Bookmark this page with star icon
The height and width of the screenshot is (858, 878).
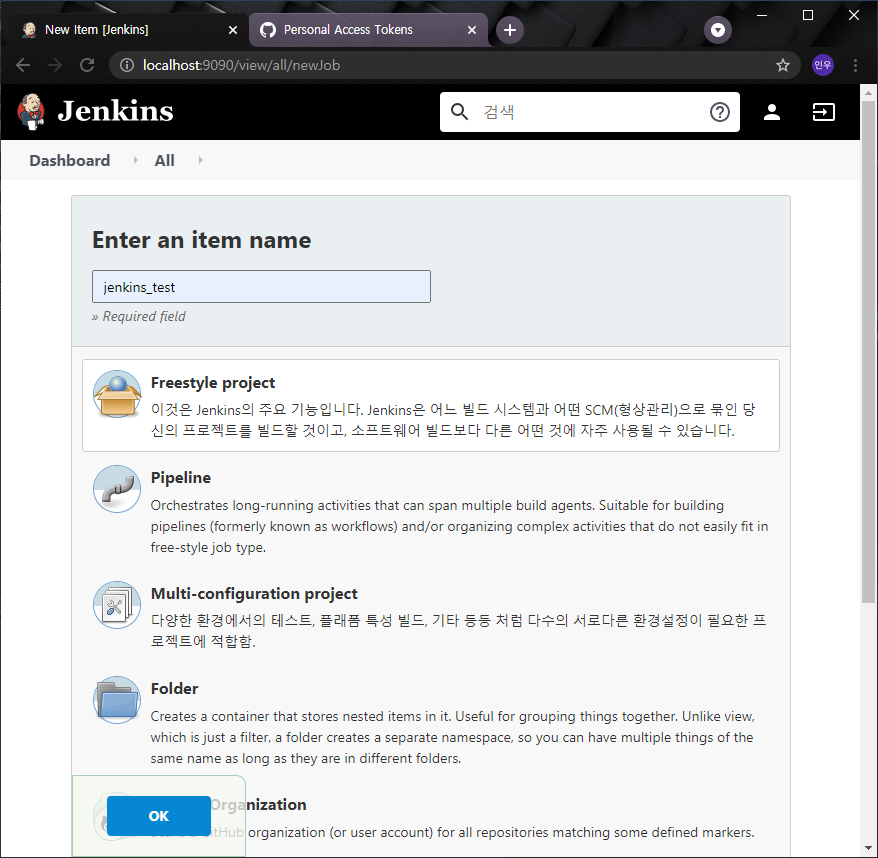(783, 66)
